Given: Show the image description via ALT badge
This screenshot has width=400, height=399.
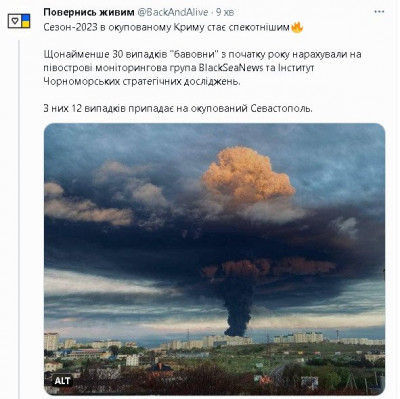Looking at the screenshot, I should click(62, 381).
